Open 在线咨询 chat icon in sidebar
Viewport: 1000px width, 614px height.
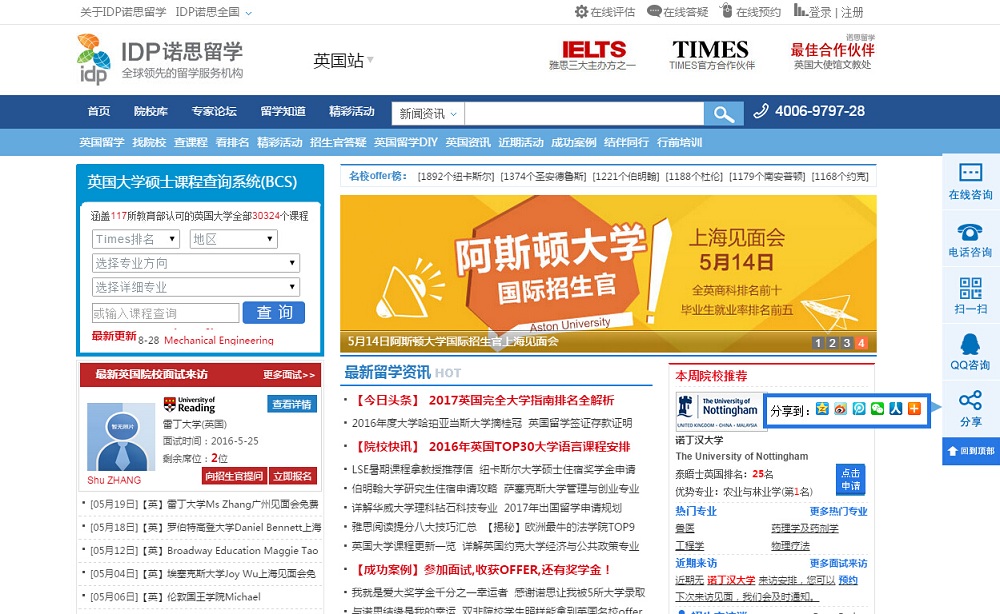coord(970,173)
